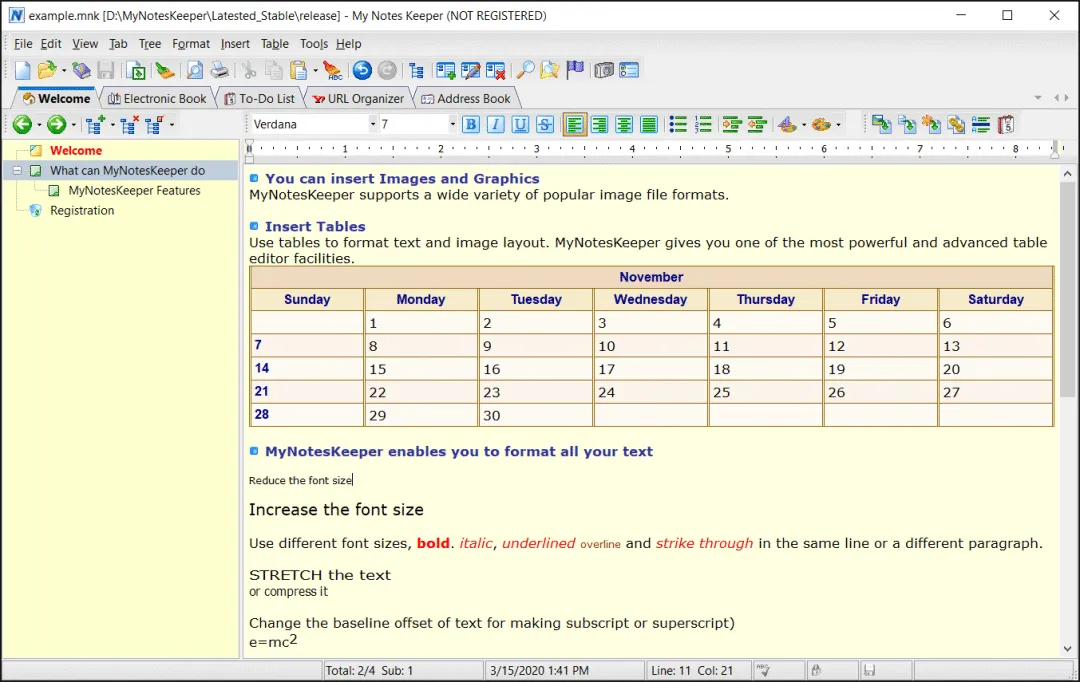Click the calendar date icon in format toolbar
Screen dimensions: 1080x682
tap(1006, 125)
